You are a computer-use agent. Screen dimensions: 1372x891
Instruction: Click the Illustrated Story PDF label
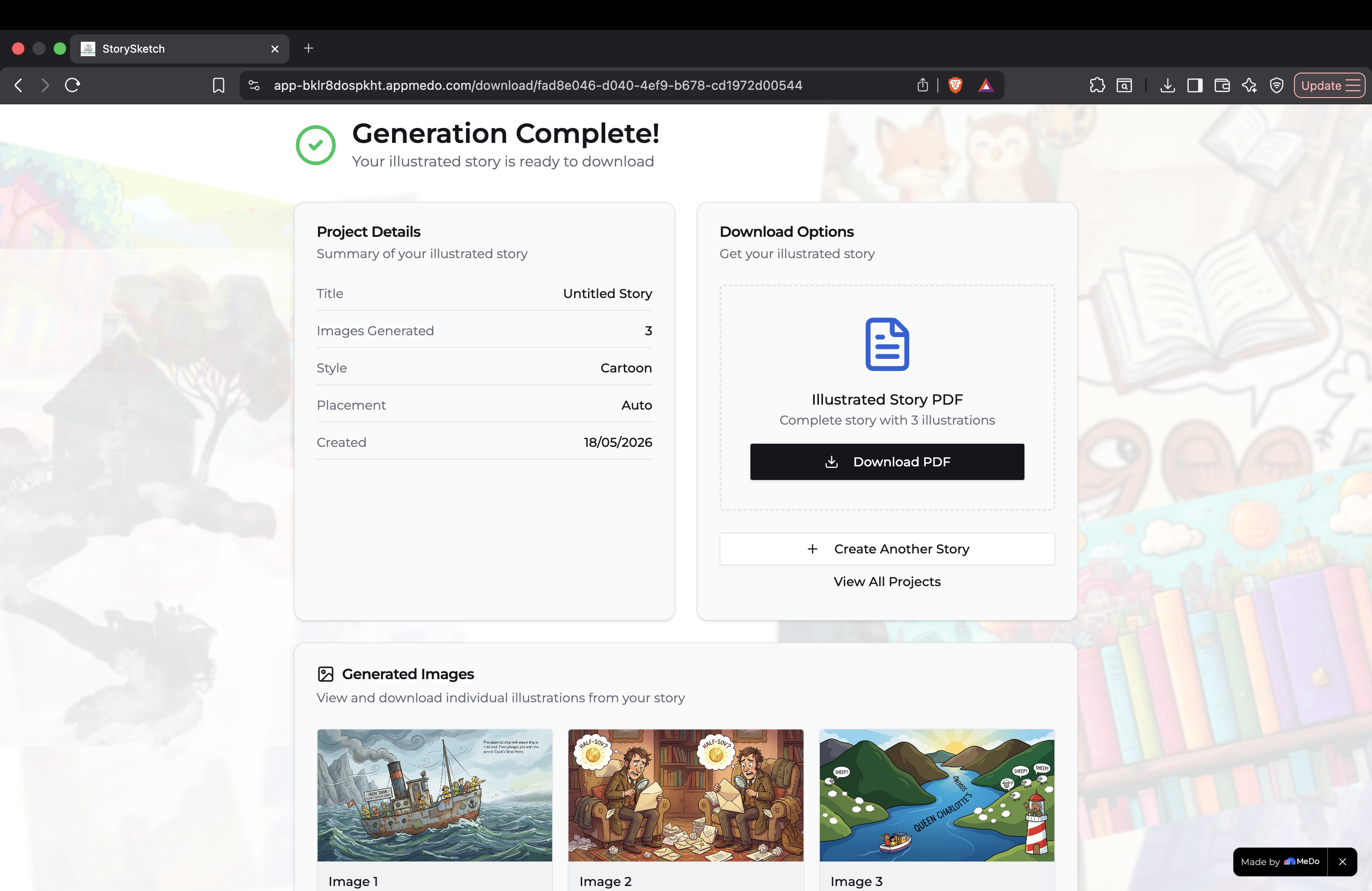pyautogui.click(x=887, y=399)
